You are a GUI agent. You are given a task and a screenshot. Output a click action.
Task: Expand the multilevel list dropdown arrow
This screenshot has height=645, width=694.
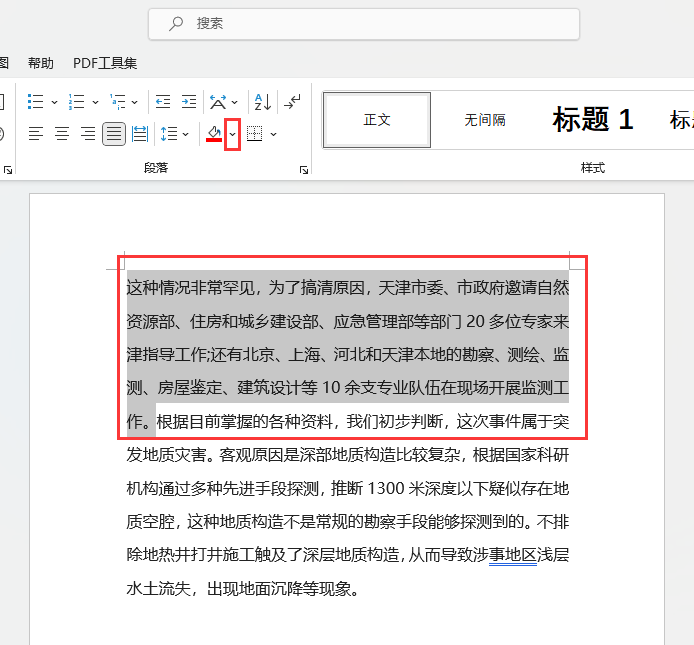pyautogui.click(x=135, y=102)
